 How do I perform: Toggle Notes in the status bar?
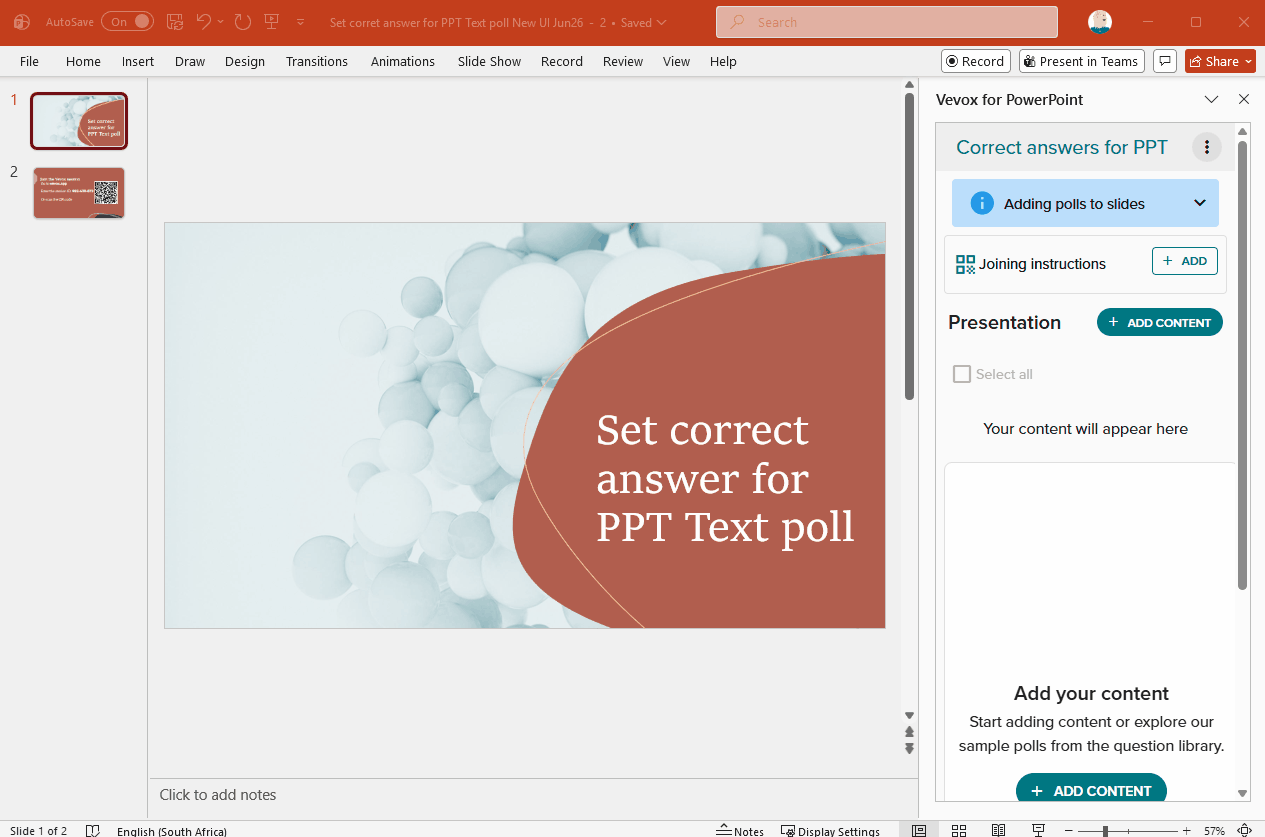[740, 831]
